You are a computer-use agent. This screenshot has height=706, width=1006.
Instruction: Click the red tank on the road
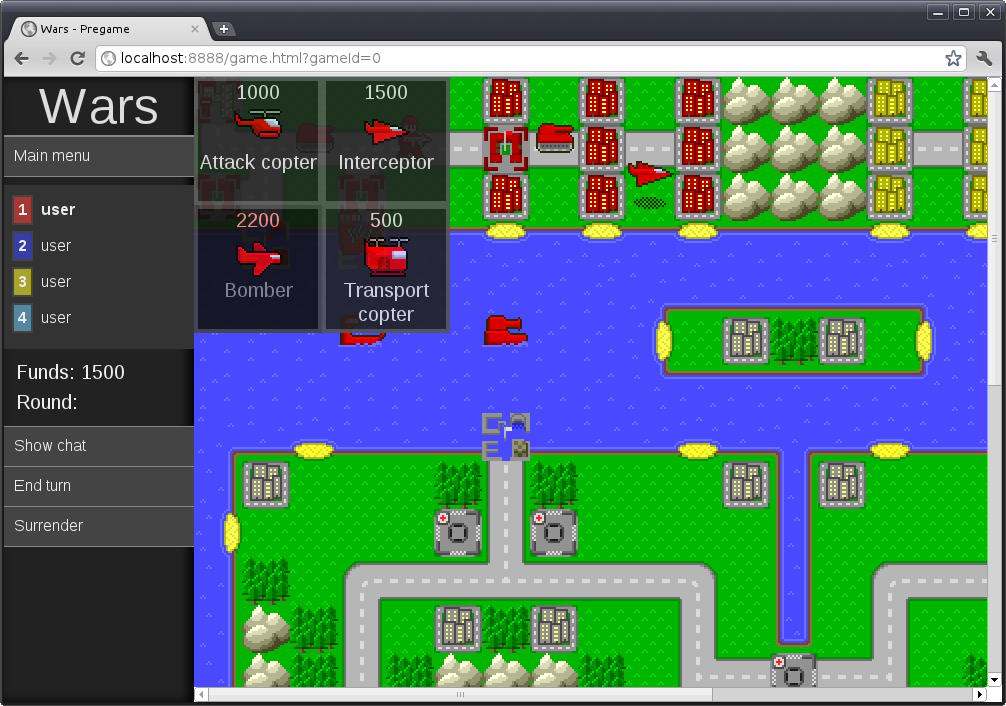click(554, 138)
